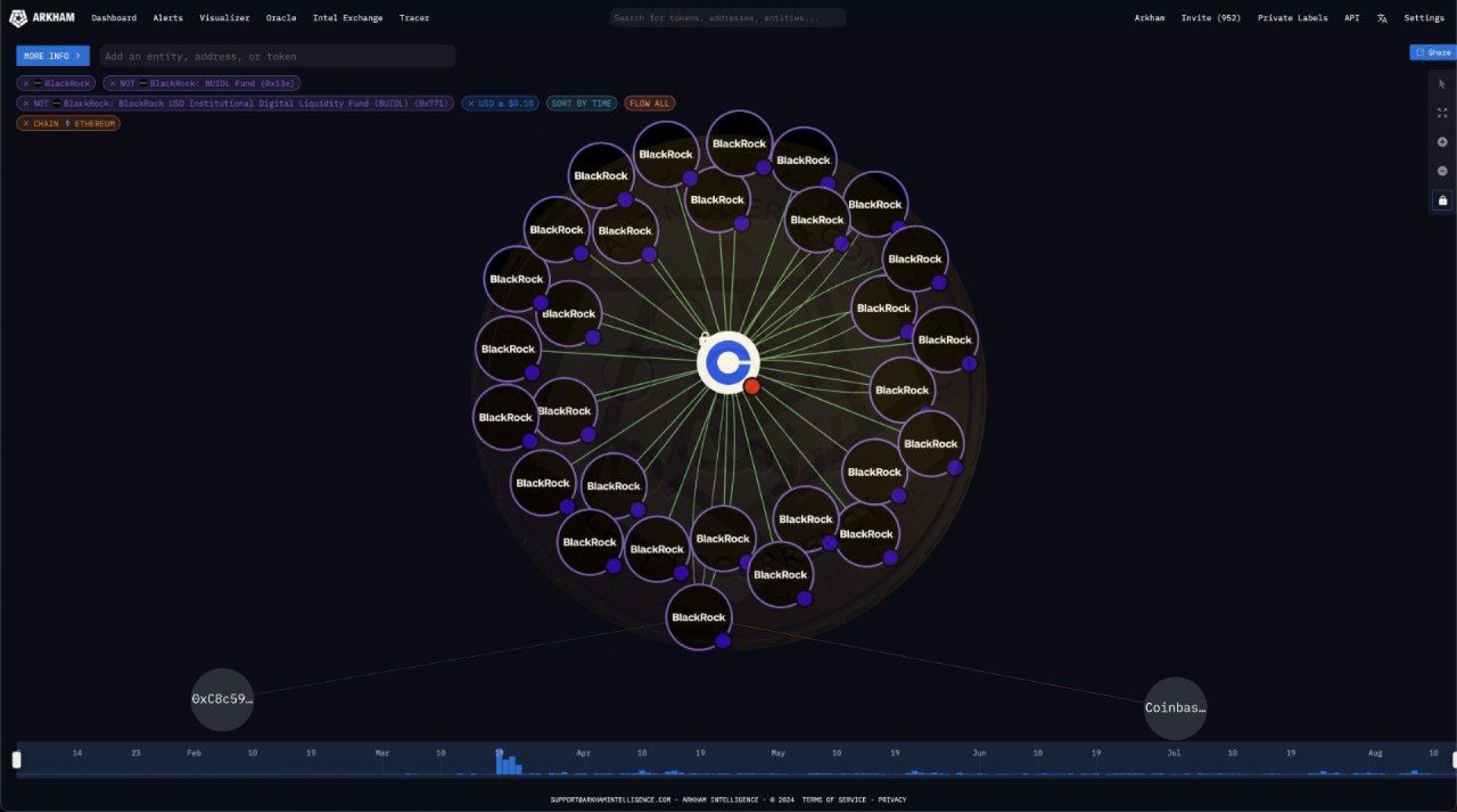
Task: Click the Arkham logo in the top bar
Action: coord(42,17)
